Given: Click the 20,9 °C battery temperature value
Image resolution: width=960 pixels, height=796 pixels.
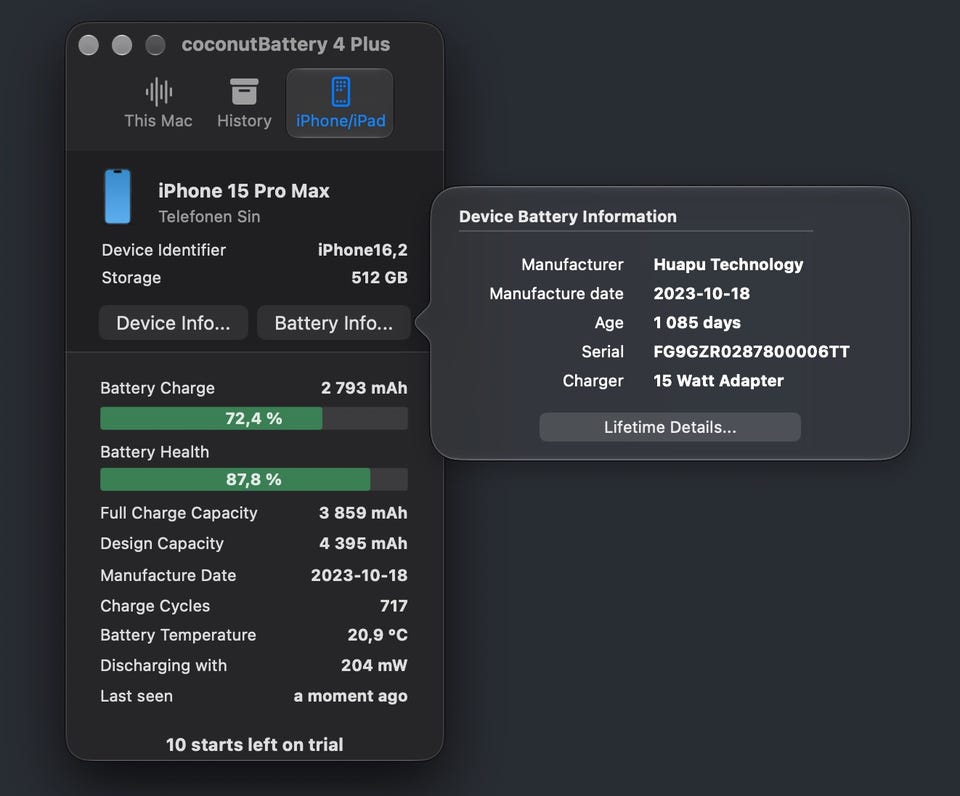Looking at the screenshot, I should (378, 635).
